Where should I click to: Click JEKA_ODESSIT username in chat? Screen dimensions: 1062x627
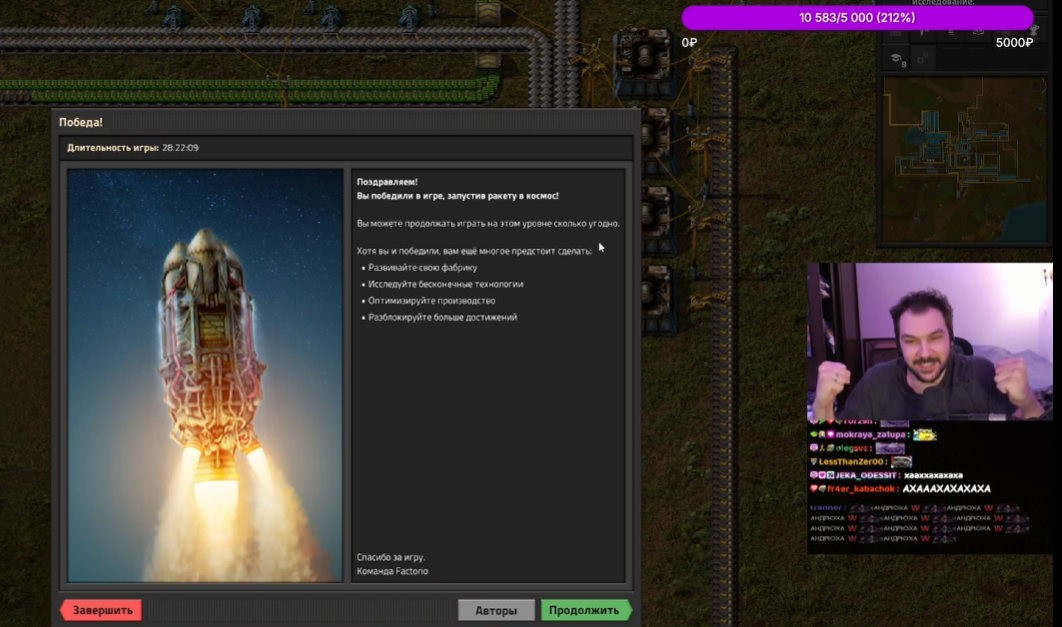[x=866, y=475]
